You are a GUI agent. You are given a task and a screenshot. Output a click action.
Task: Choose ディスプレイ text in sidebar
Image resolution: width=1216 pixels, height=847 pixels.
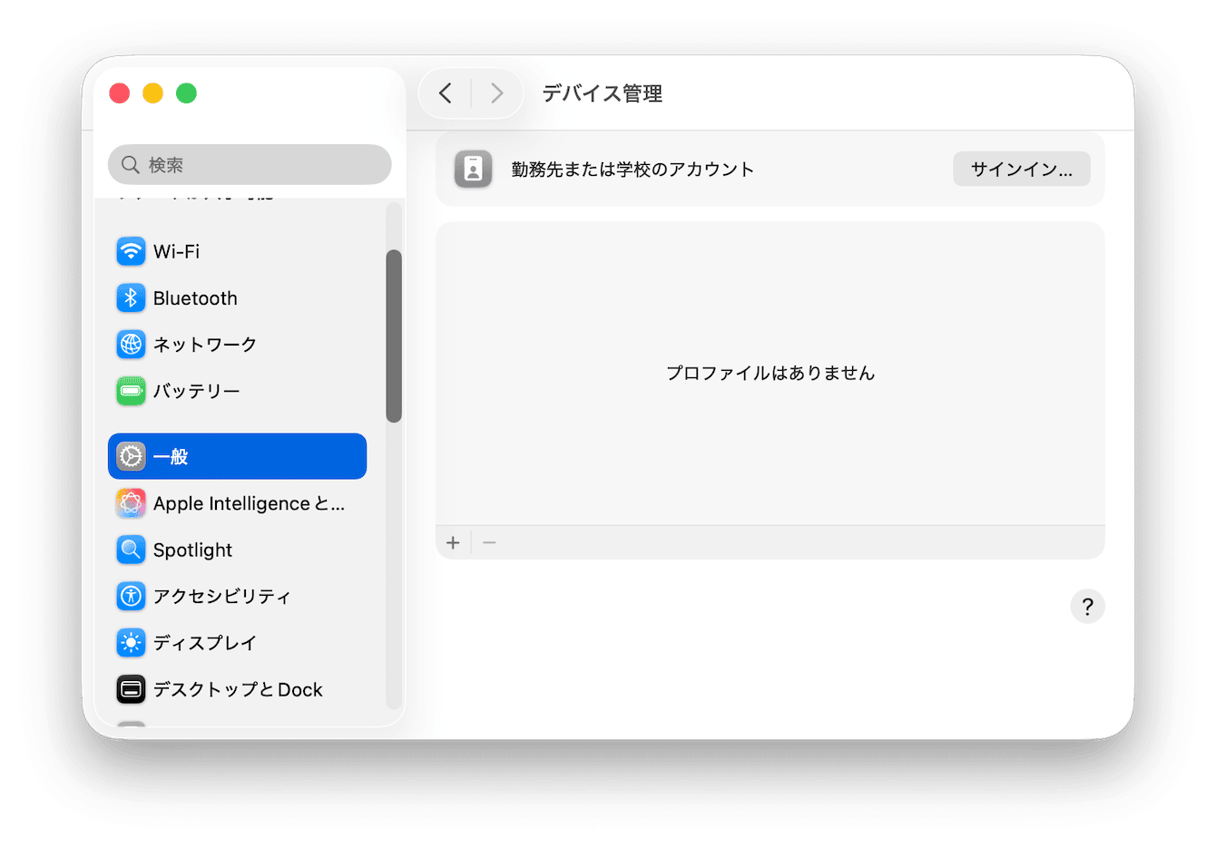[x=205, y=642]
